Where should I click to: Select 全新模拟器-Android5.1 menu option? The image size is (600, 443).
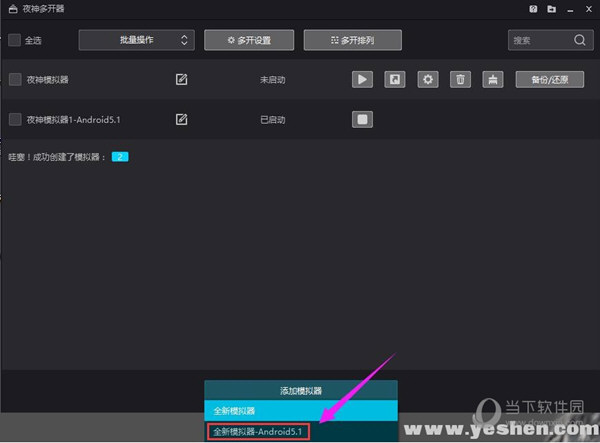point(260,431)
